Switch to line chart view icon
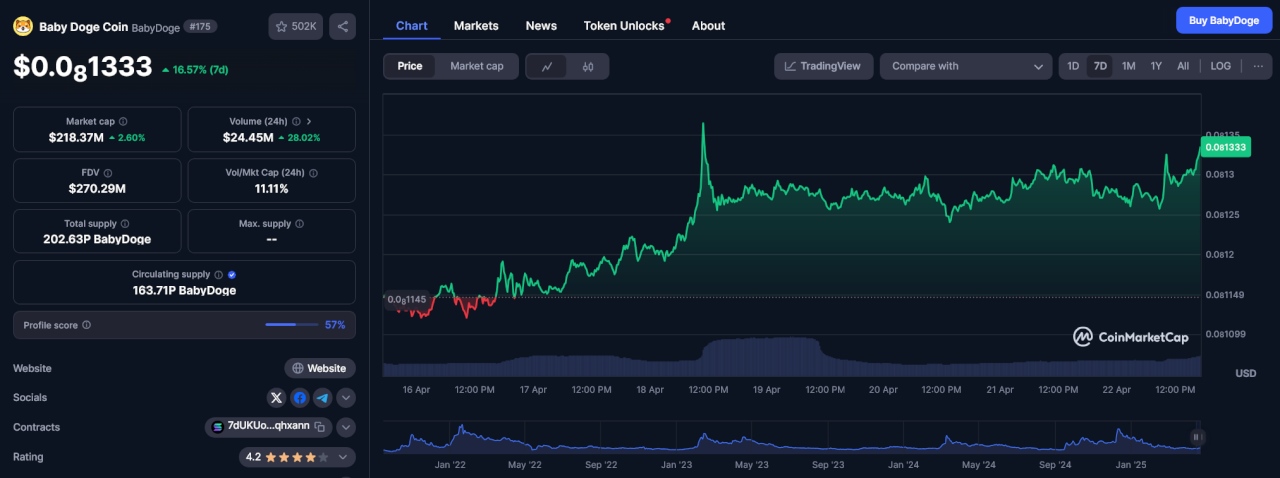Image resolution: width=1280 pixels, height=478 pixels. pyautogui.click(x=547, y=67)
